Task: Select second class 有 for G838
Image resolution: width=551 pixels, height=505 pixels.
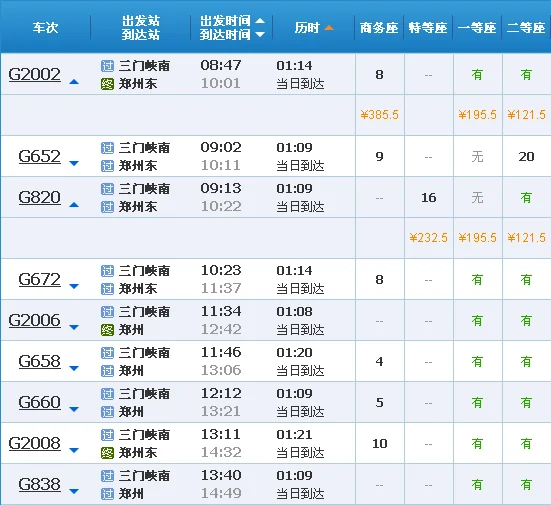Action: tap(526, 484)
